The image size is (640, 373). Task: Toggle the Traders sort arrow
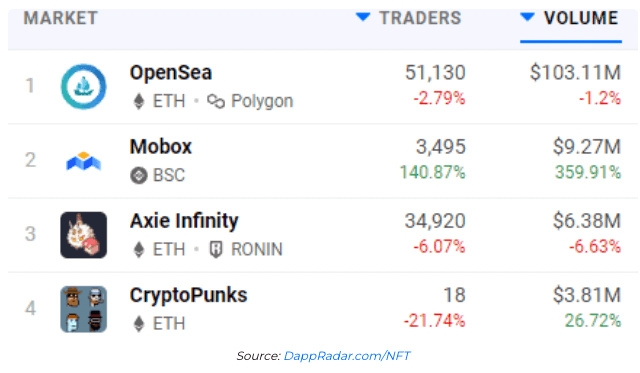point(363,17)
